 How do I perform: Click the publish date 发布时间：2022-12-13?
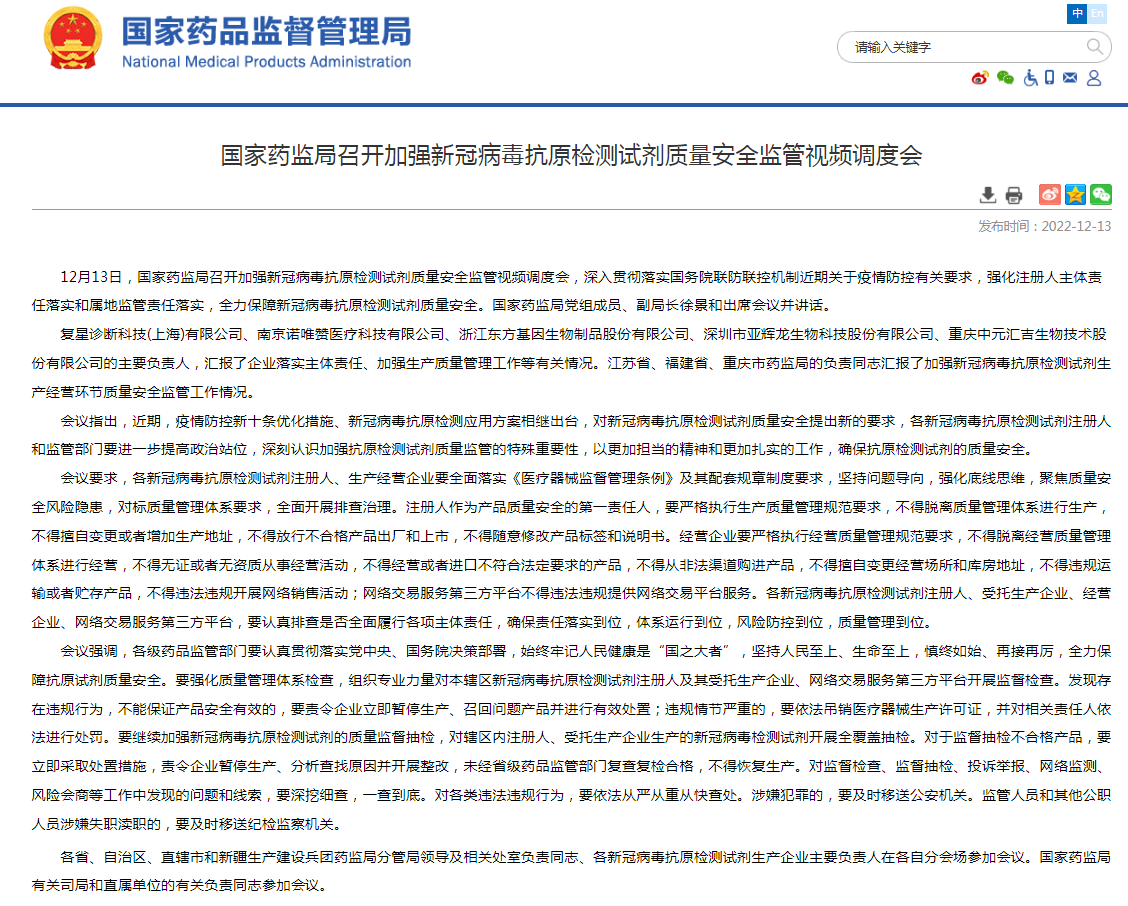coord(1045,226)
